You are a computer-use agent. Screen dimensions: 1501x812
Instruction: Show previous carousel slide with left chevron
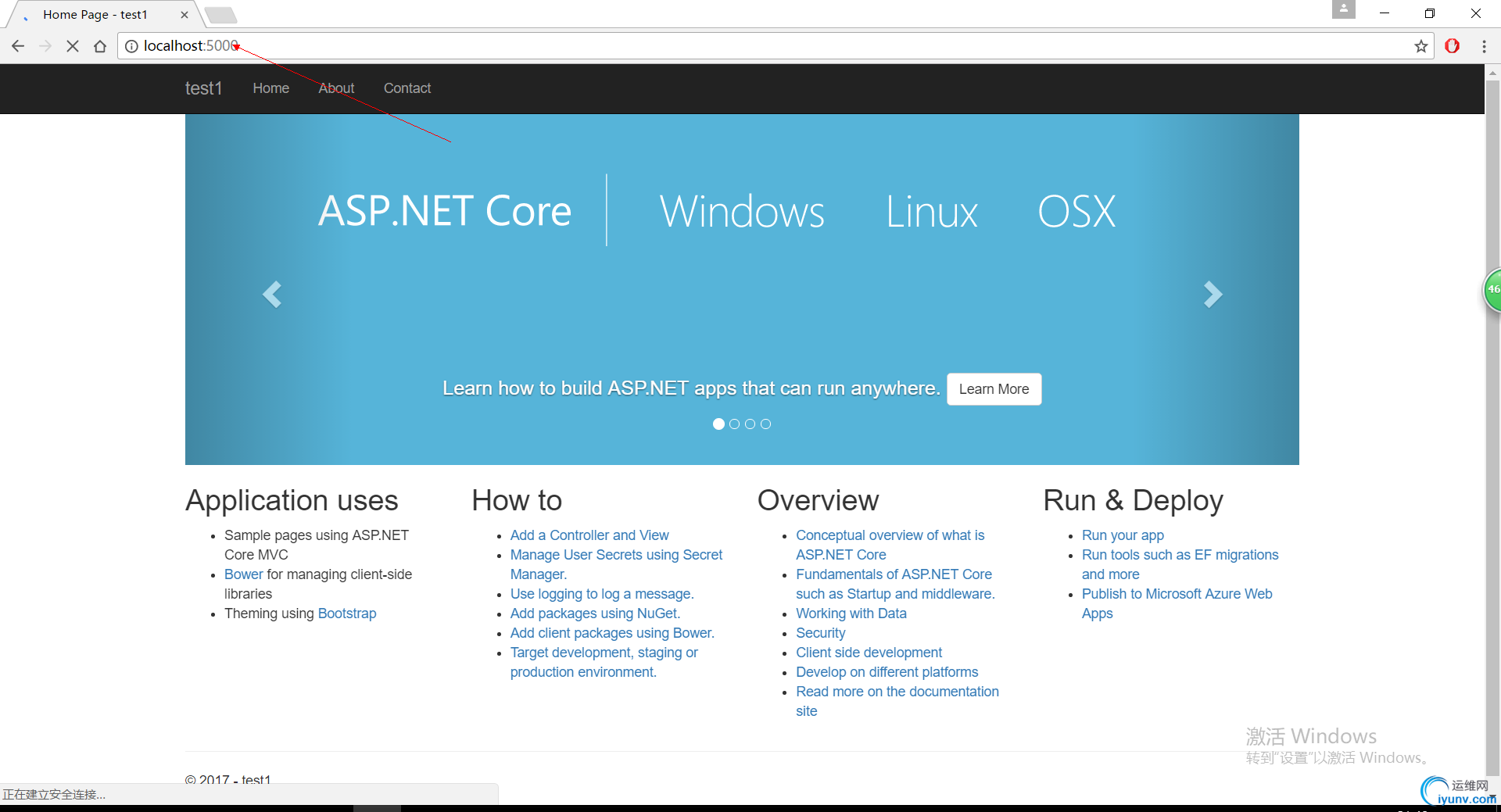click(271, 295)
